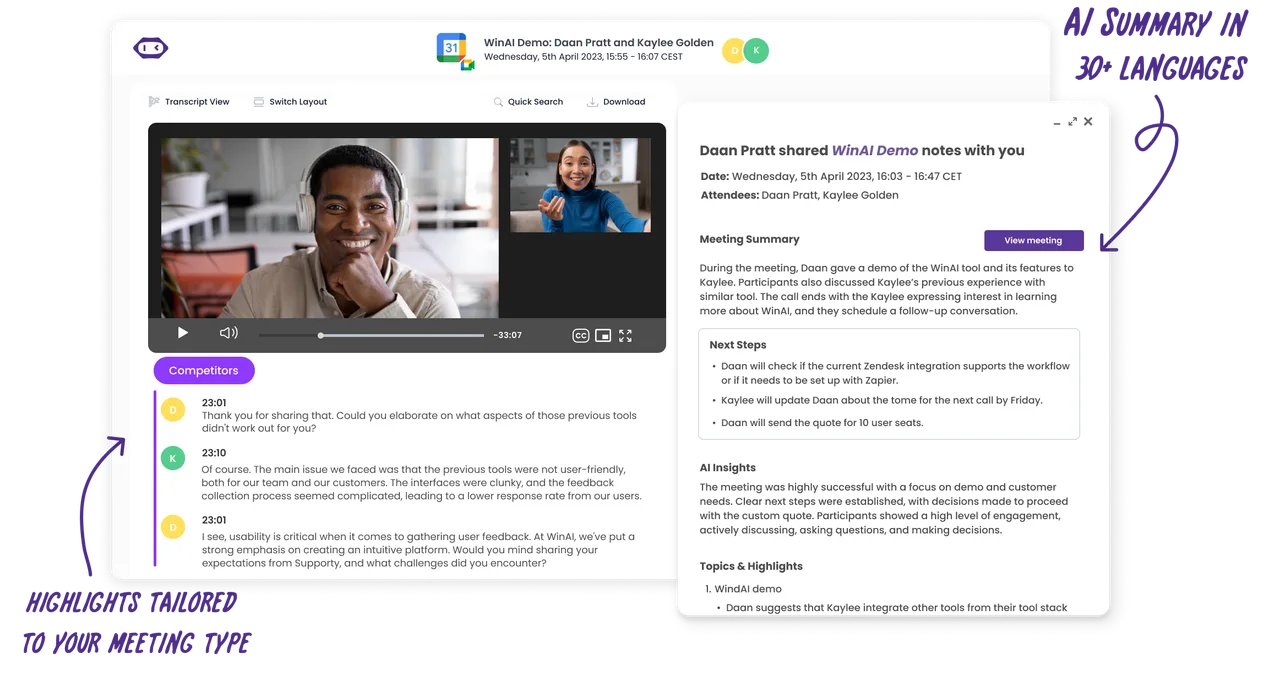
Task: Click 'Kaylee will update Daan' next step line
Action: pos(882,400)
